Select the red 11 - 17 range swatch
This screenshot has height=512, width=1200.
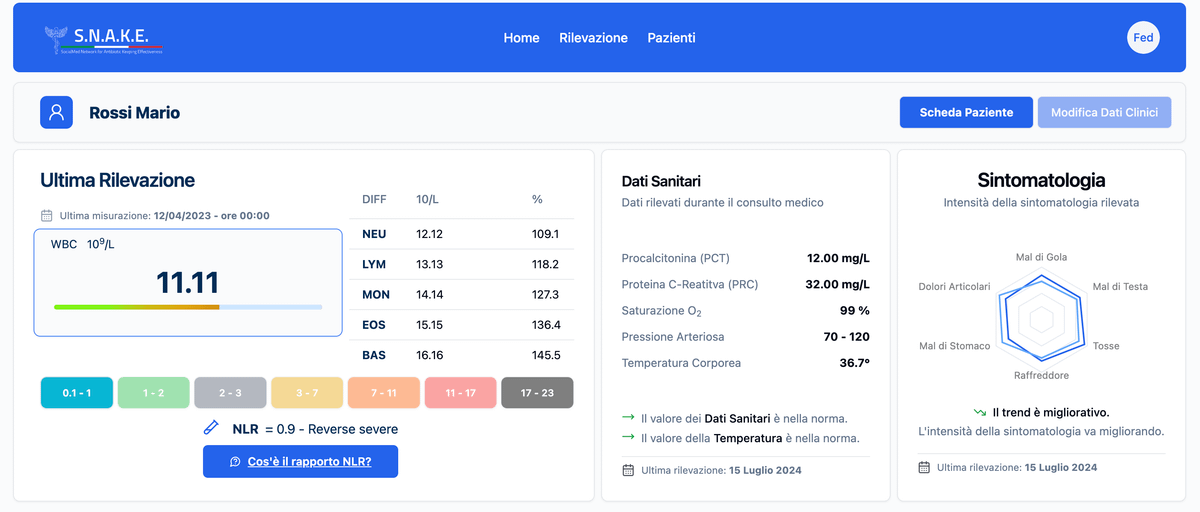(460, 393)
